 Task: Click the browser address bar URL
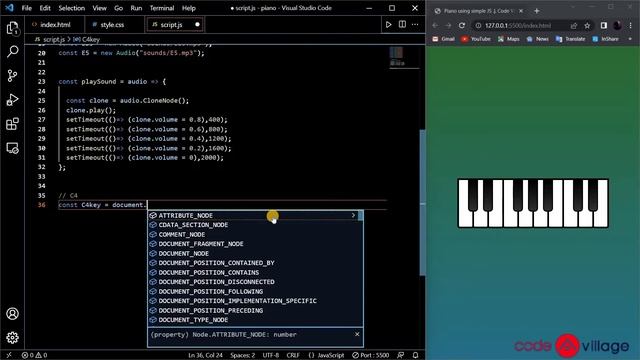pos(518,25)
